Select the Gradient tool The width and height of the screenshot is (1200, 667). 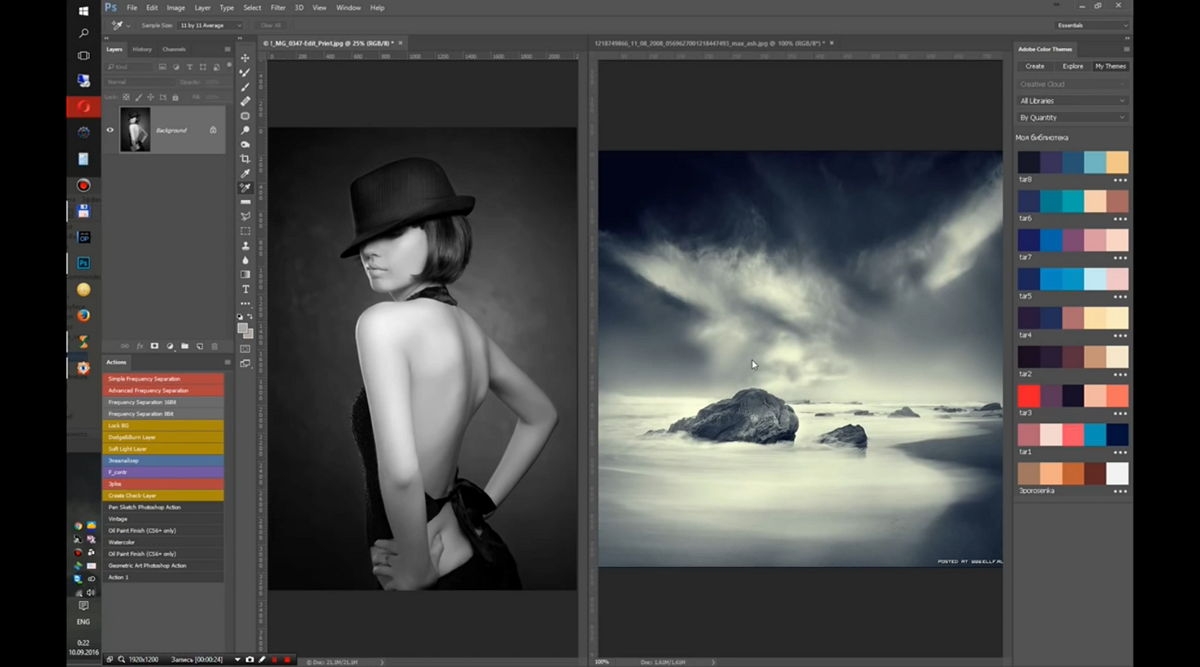tap(245, 274)
